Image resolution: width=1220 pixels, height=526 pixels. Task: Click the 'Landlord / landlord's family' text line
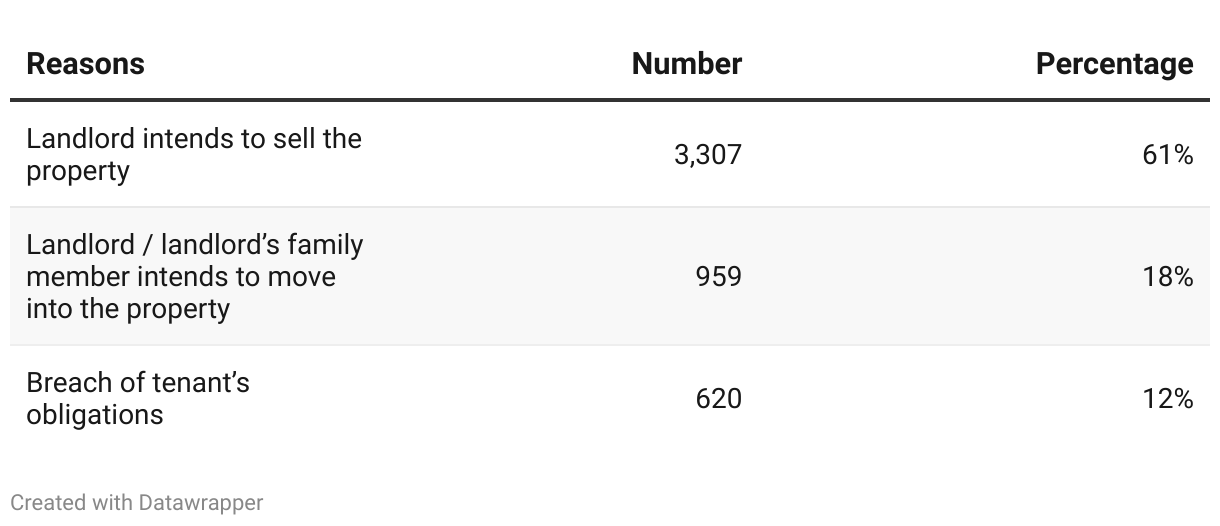195,245
